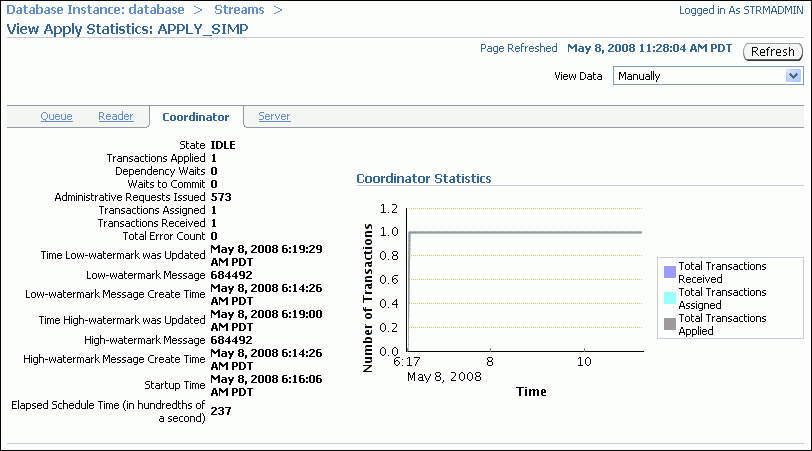
Task: Open the Streams breadcrumb link
Action: tap(239, 10)
